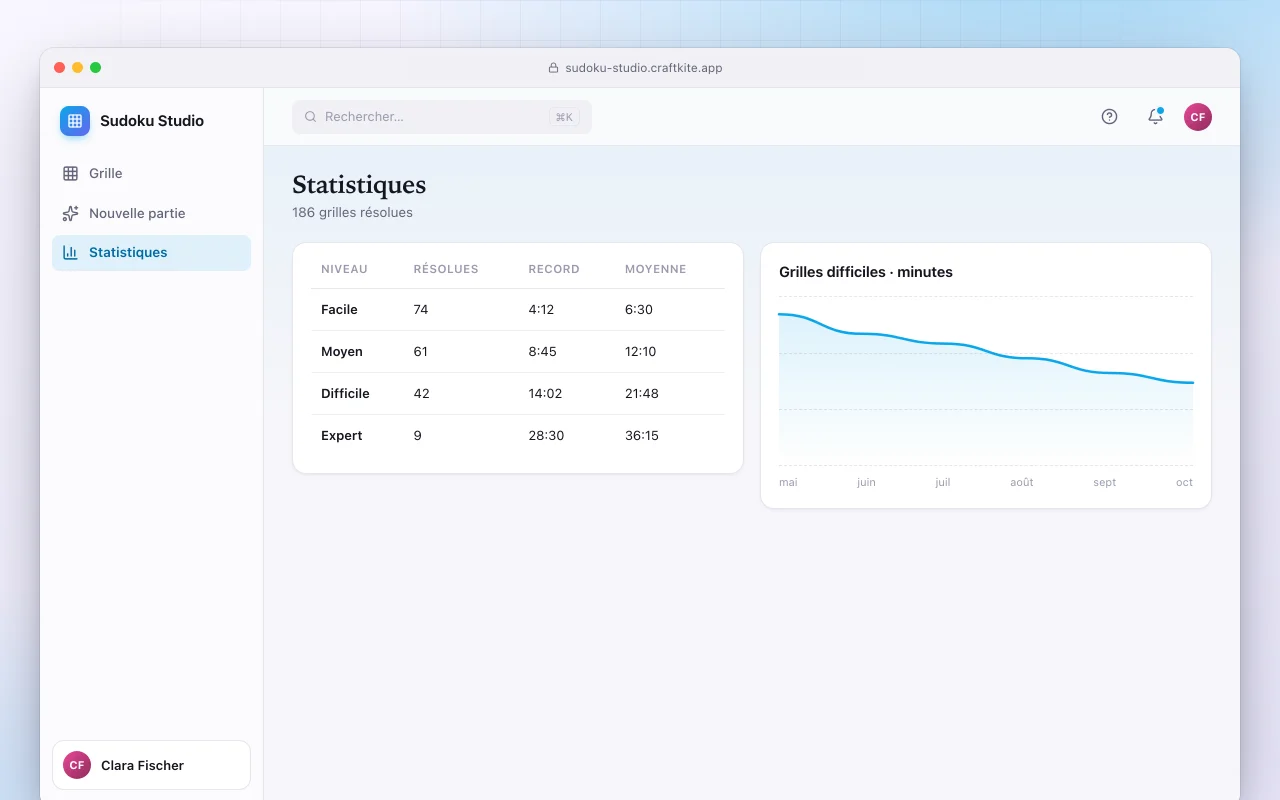Click the Difficile level row
This screenshot has height=800, width=1280.
(x=518, y=394)
